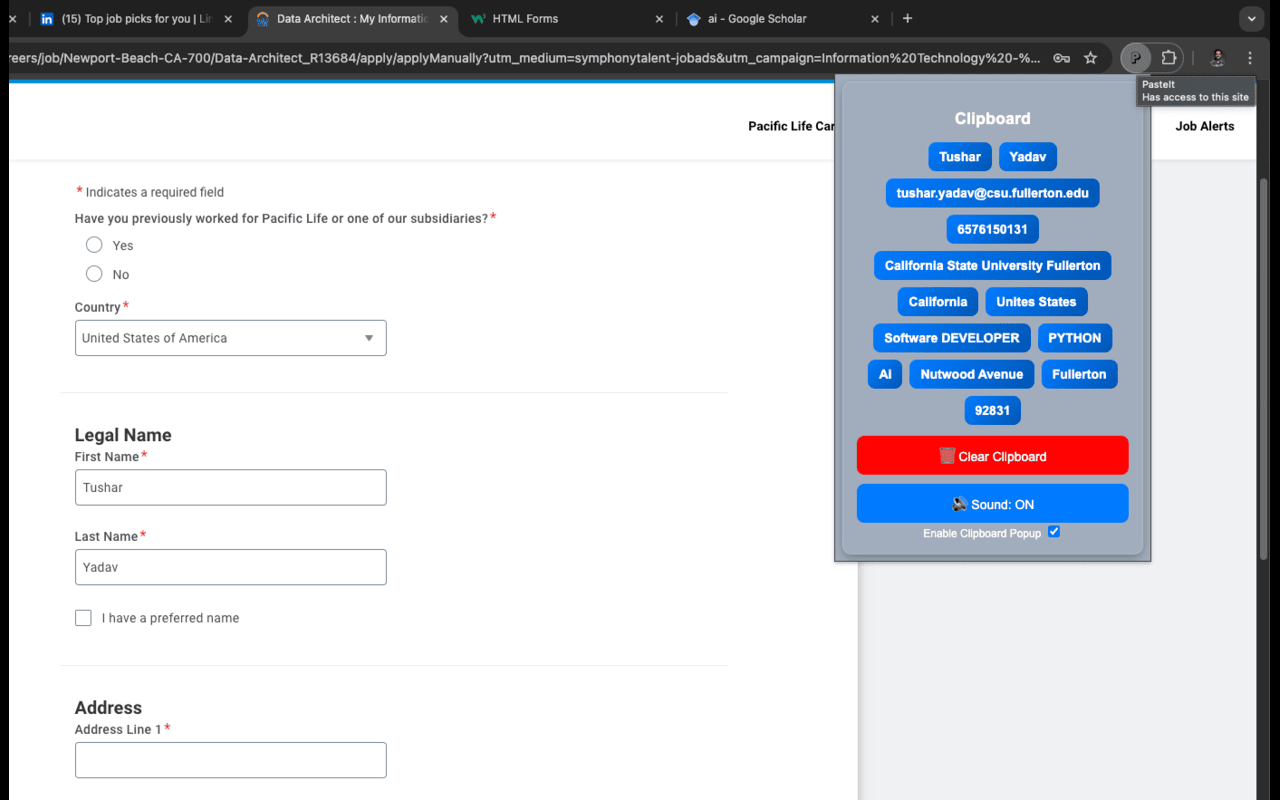1280x800 pixels.
Task: Click the red Clear Clipboard button
Action: [x=992, y=456]
